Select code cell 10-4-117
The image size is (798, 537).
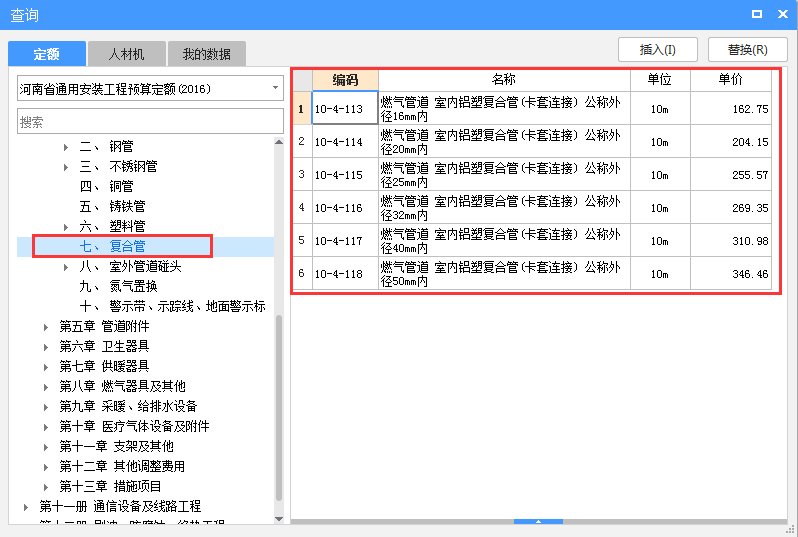coord(345,240)
